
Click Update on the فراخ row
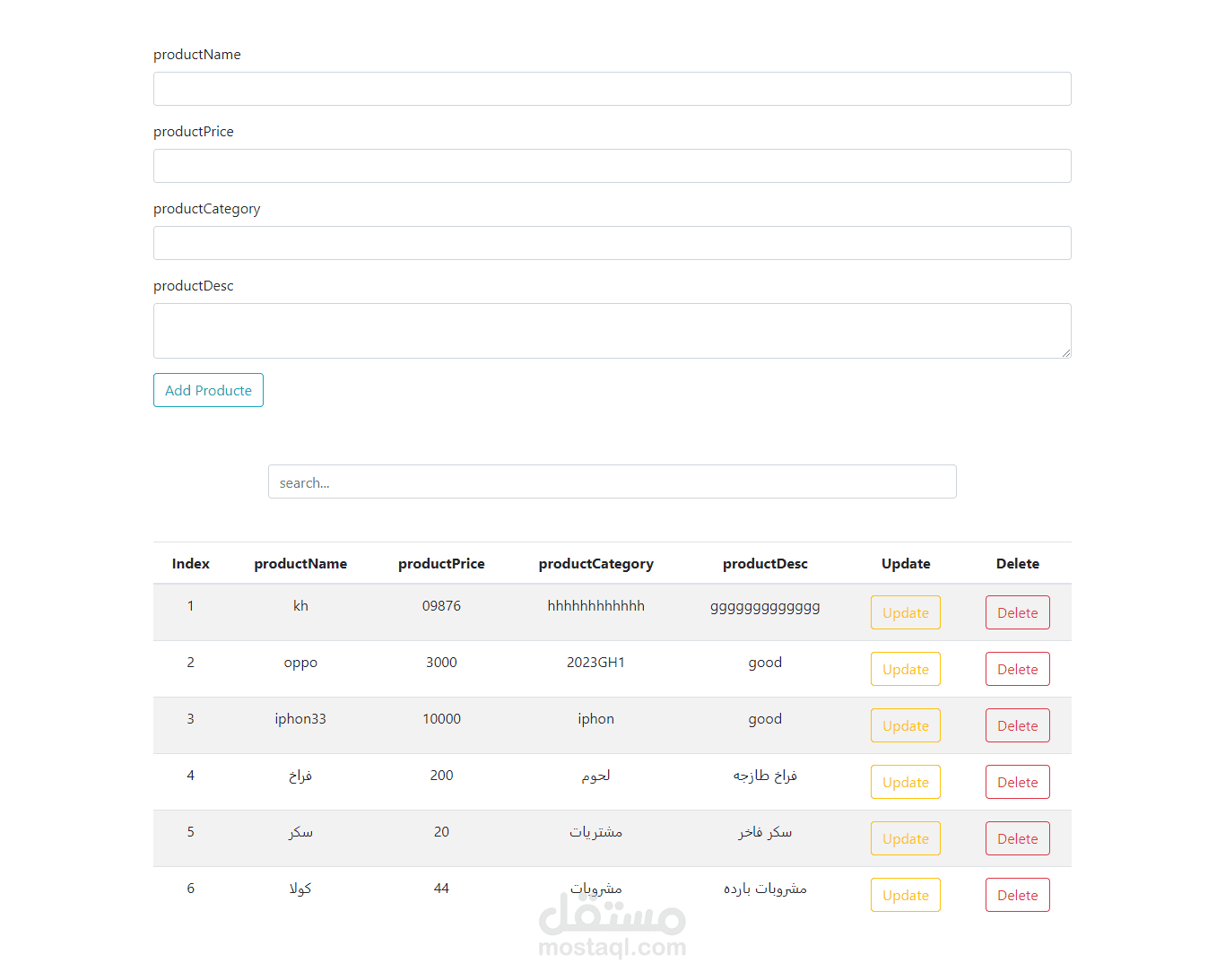905,782
